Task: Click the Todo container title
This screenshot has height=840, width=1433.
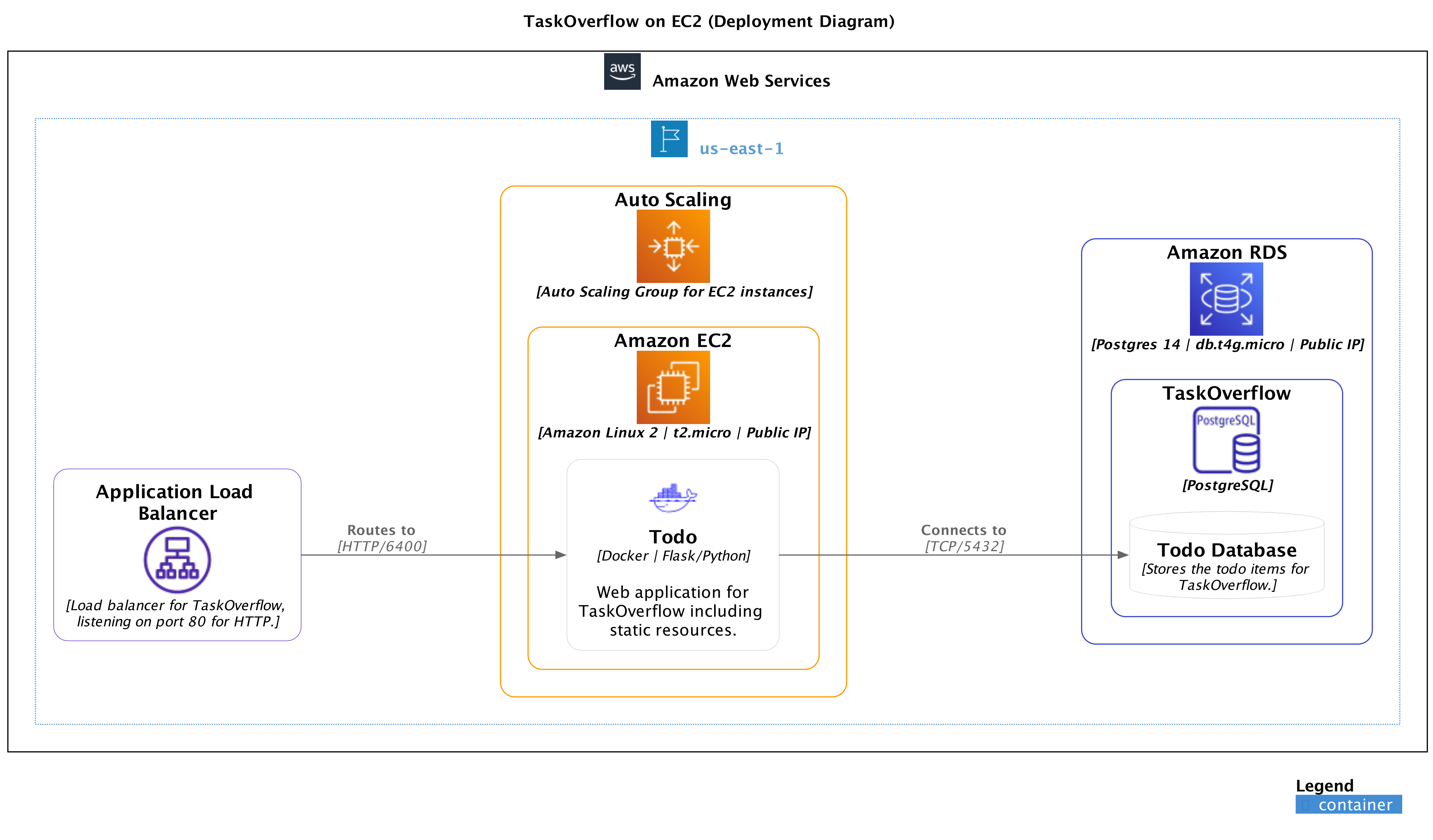Action: [x=673, y=537]
